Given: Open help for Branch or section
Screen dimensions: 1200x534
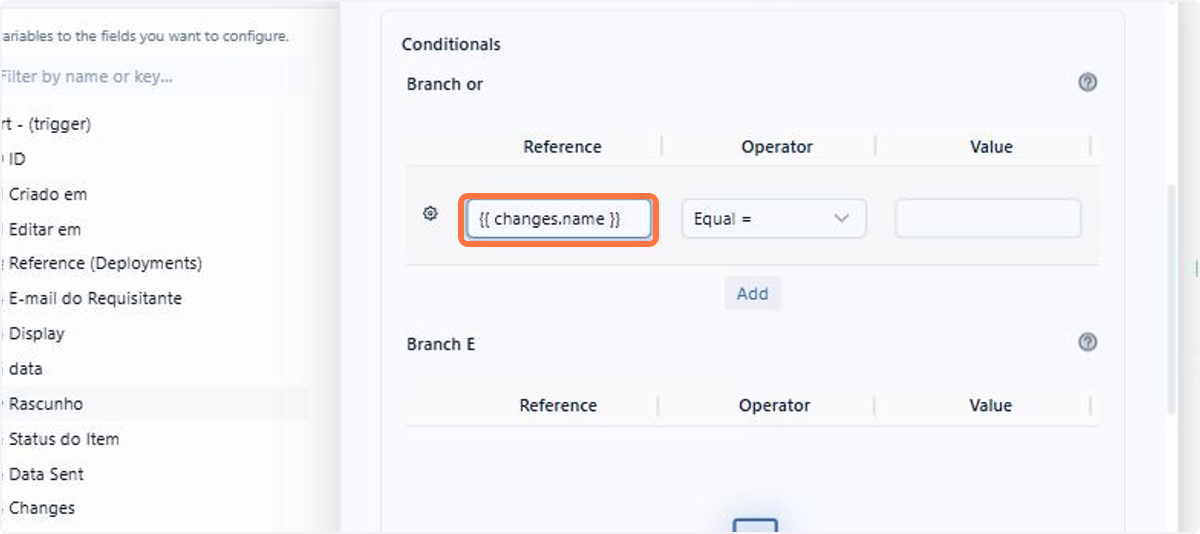Looking at the screenshot, I should click(x=1088, y=83).
